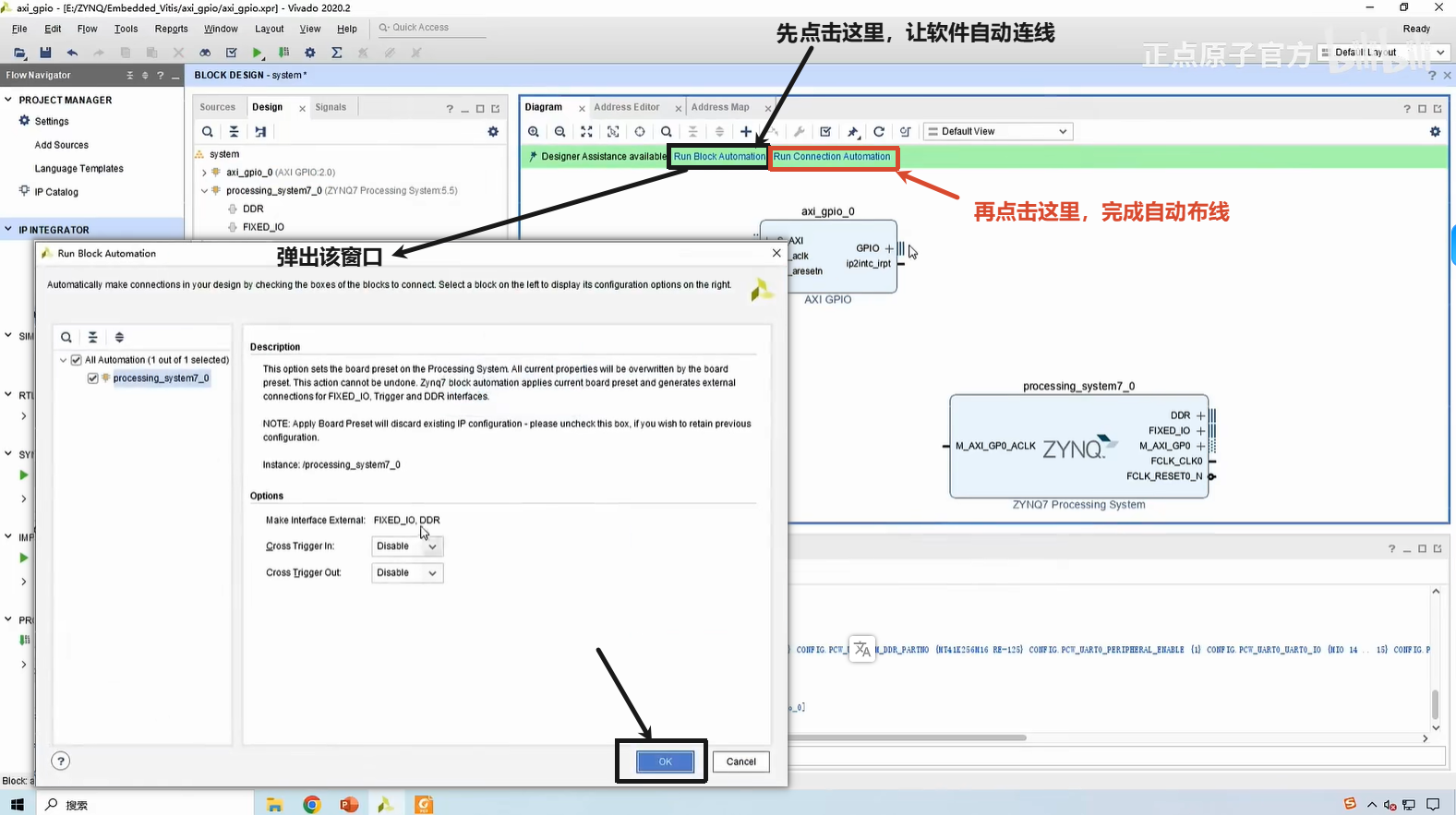Viewport: 1456px width, 815px height.
Task: Collapse the processing_system7_0 tree node in Design panel
Action: pos(204,191)
